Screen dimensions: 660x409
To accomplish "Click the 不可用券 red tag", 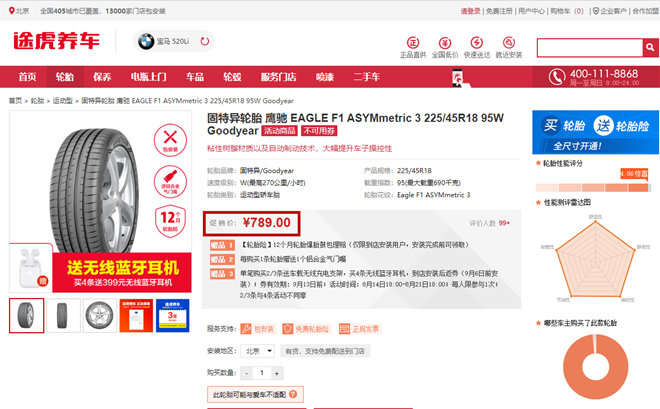I will point(319,131).
